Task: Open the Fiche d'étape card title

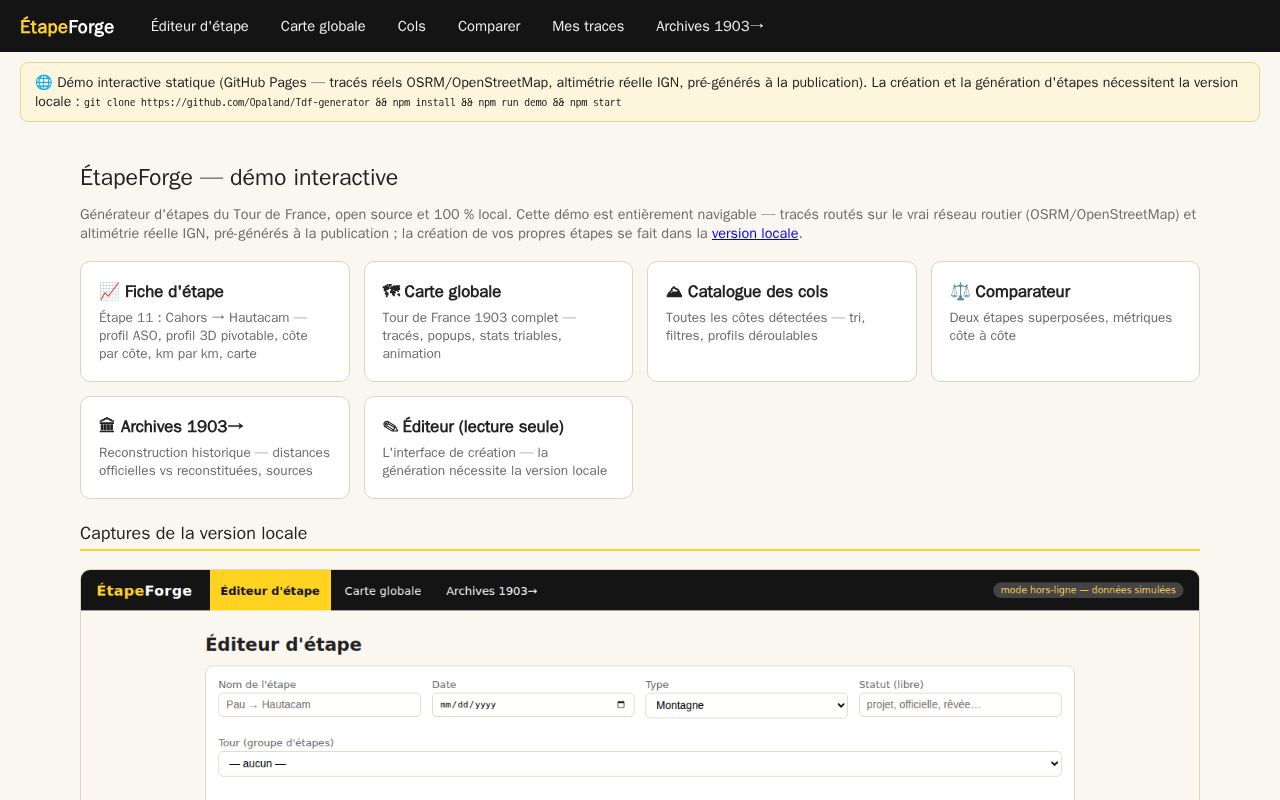Action: pos(174,292)
